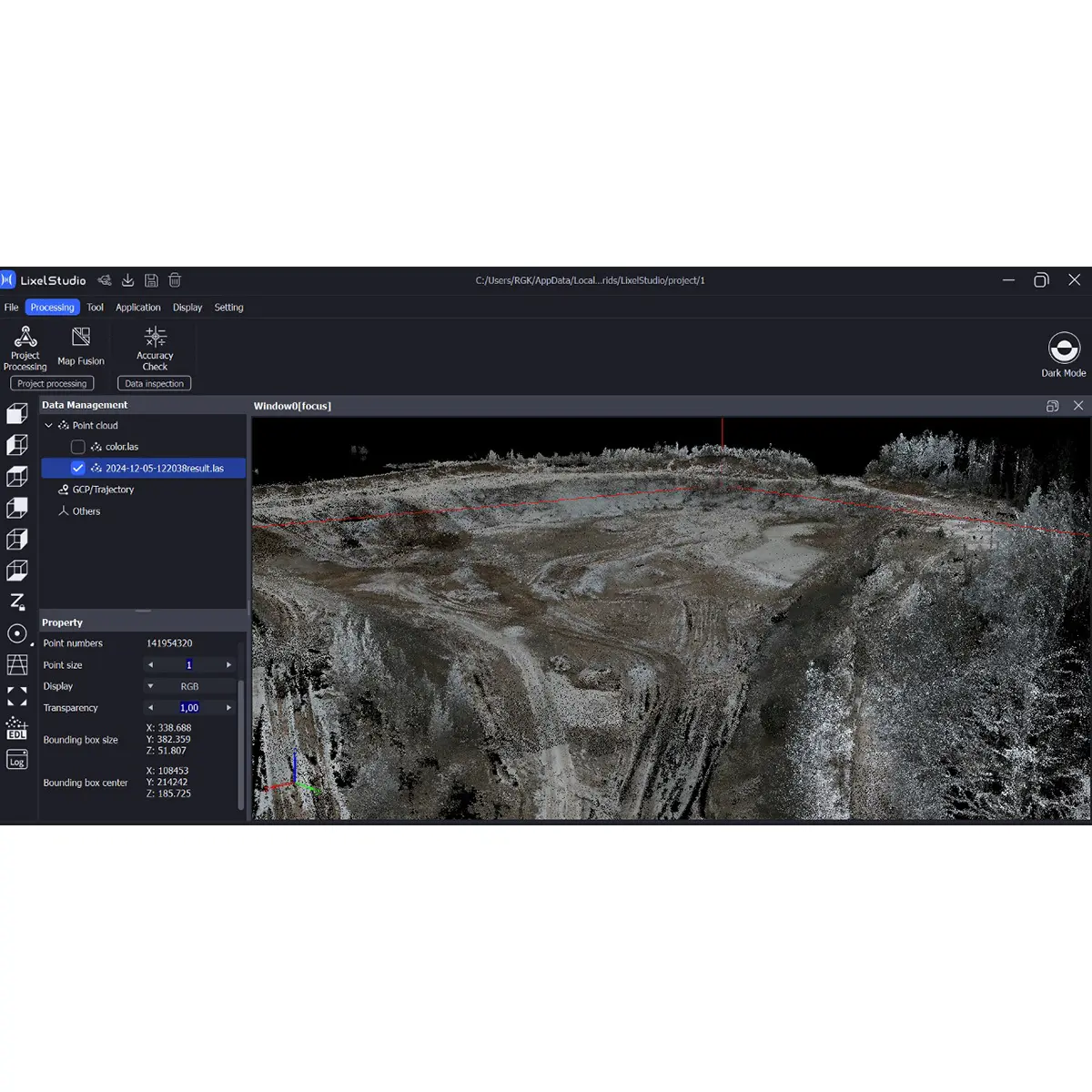Click the Transparency value field
The height and width of the screenshot is (1092, 1092).
point(189,708)
